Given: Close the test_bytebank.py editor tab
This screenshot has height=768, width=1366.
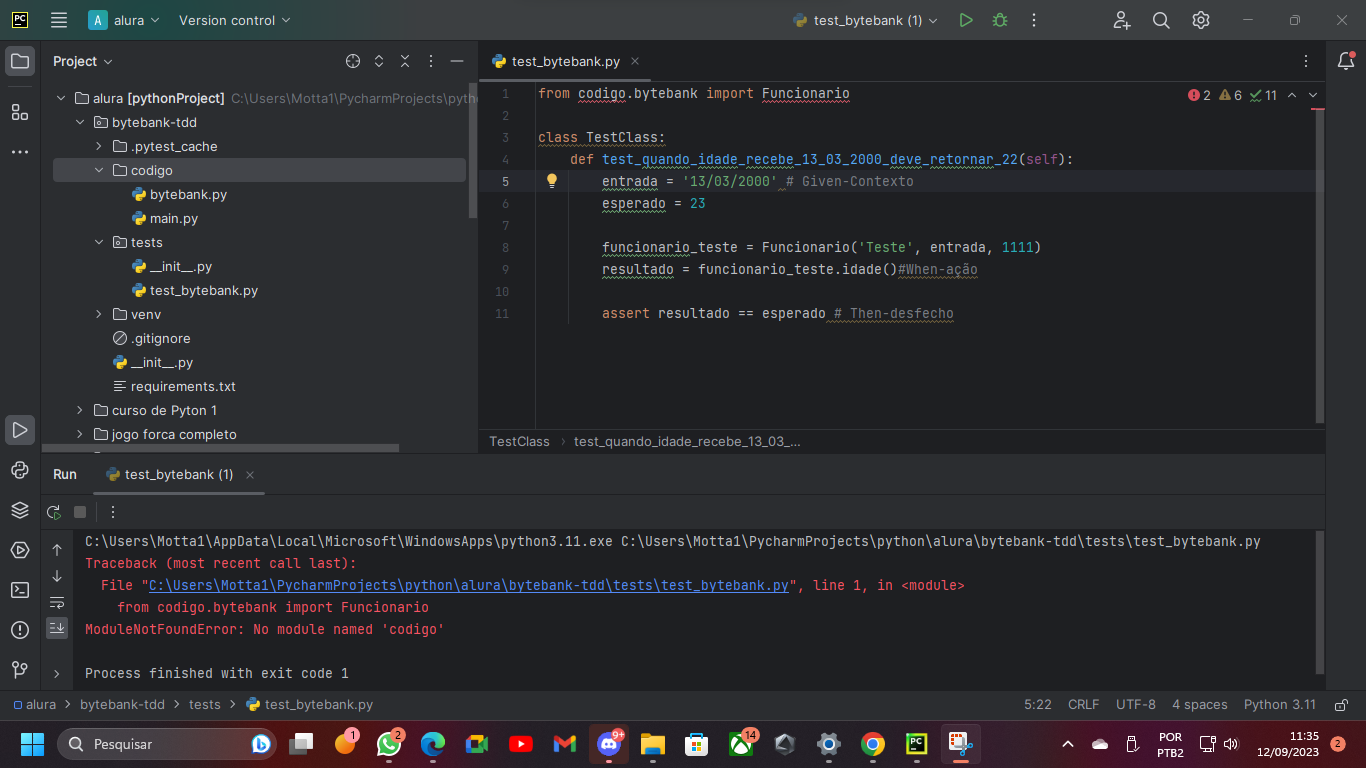Looking at the screenshot, I should 635,61.
